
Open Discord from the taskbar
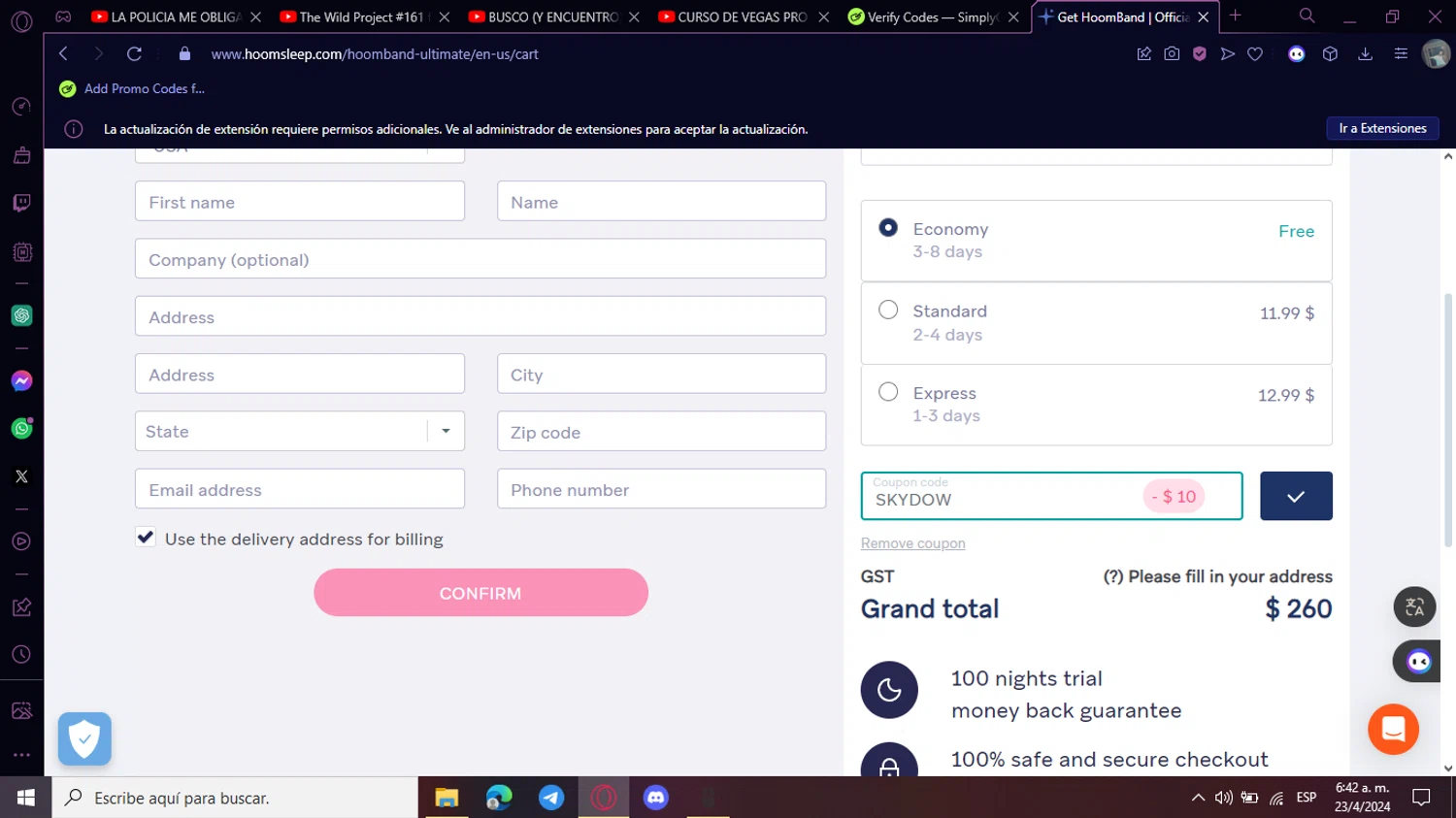[656, 798]
